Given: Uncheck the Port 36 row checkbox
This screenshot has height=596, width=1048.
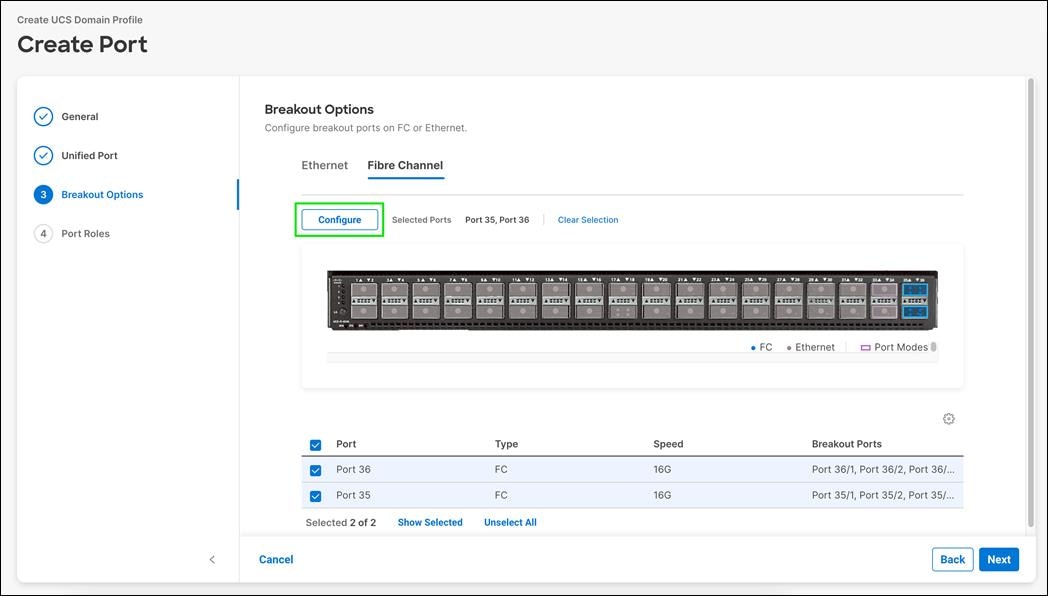Looking at the screenshot, I should click(x=315, y=470).
